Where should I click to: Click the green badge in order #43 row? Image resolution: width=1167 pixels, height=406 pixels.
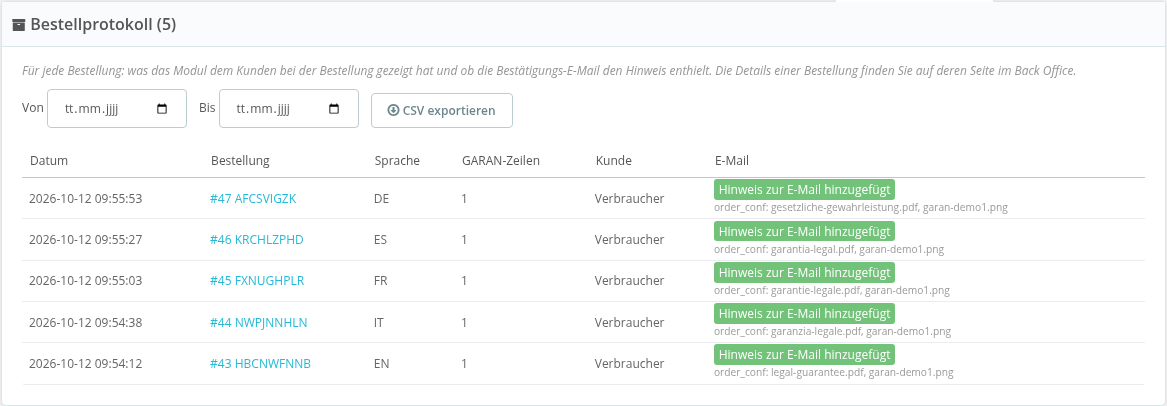(x=805, y=355)
